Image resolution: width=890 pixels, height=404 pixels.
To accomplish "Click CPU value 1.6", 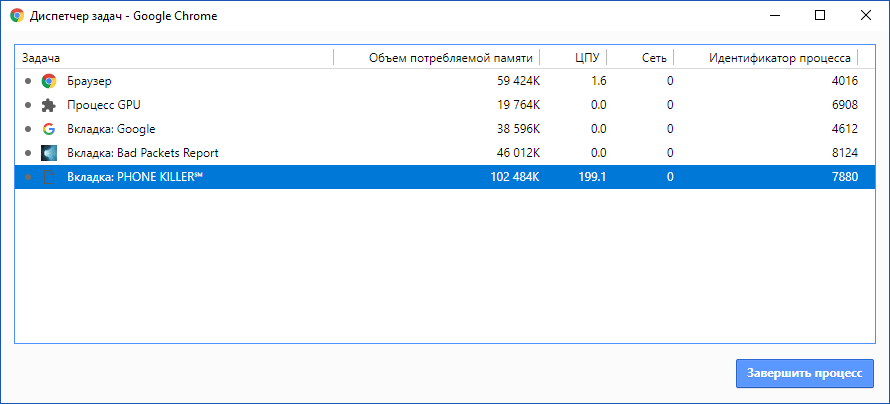I will click(x=598, y=81).
